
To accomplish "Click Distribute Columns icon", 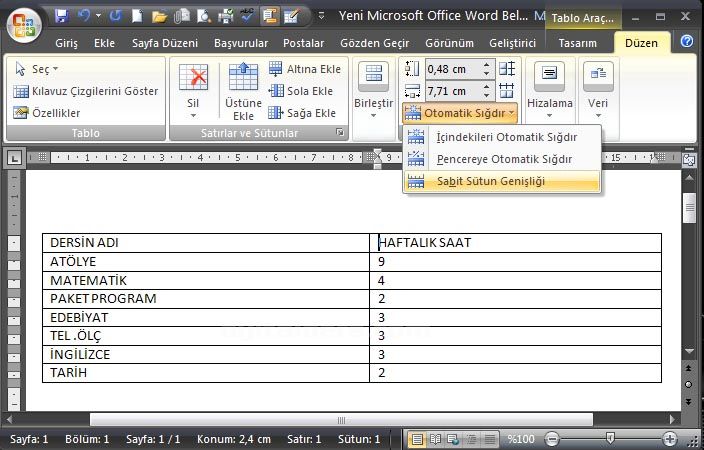I will pos(507,91).
